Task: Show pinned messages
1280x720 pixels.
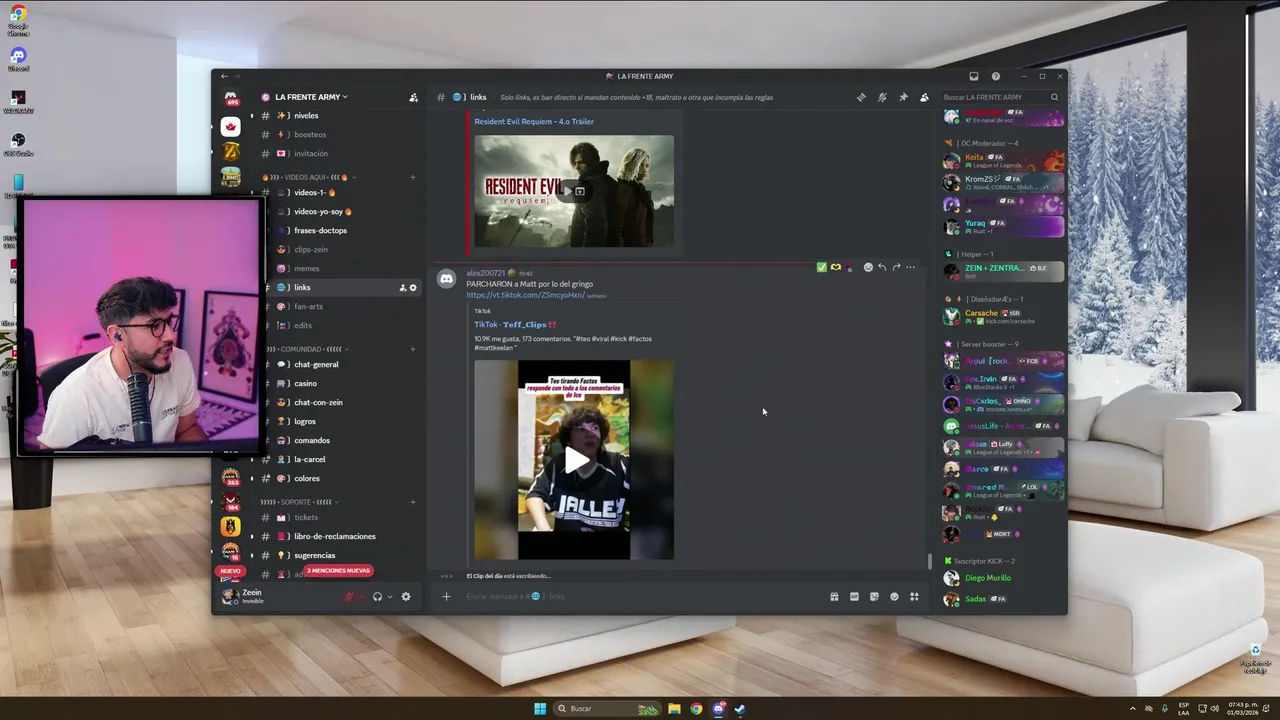Action: pos(903,97)
